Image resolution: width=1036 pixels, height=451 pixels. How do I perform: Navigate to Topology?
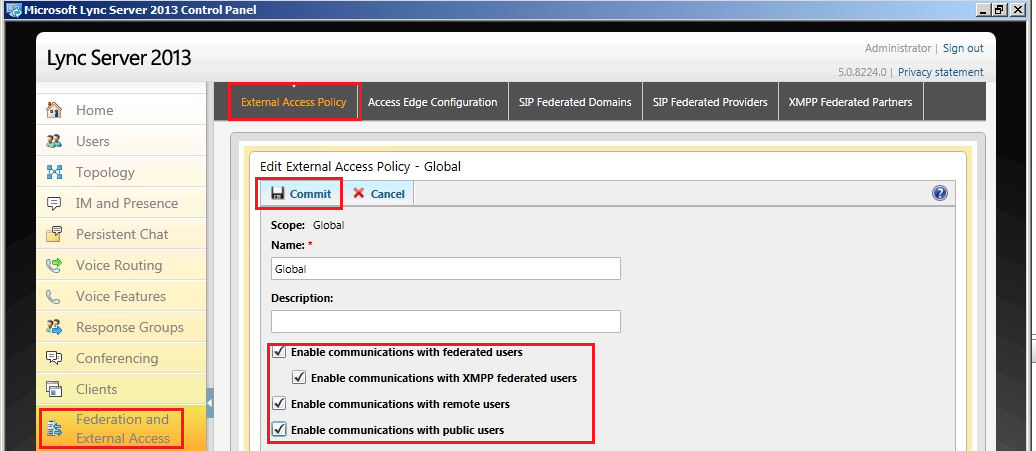(x=122, y=172)
